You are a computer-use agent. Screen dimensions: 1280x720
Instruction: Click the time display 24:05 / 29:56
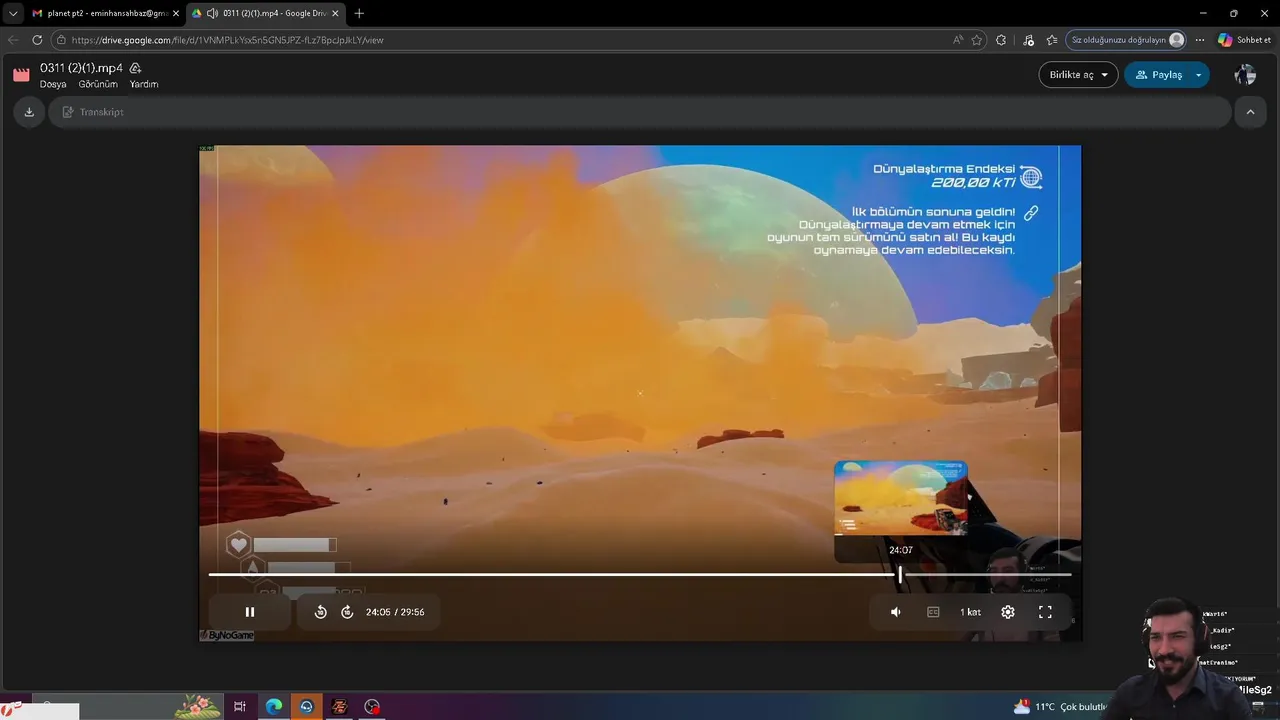pos(395,612)
